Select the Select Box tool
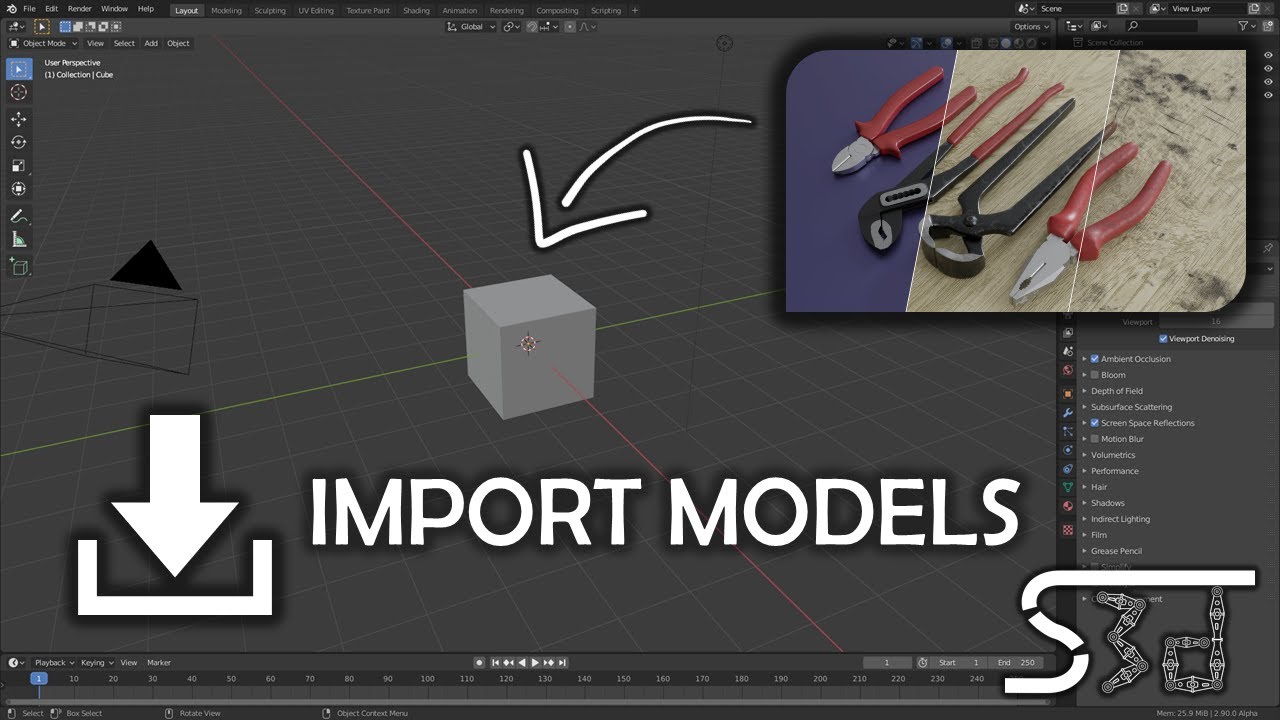This screenshot has width=1280, height=720. click(18, 69)
